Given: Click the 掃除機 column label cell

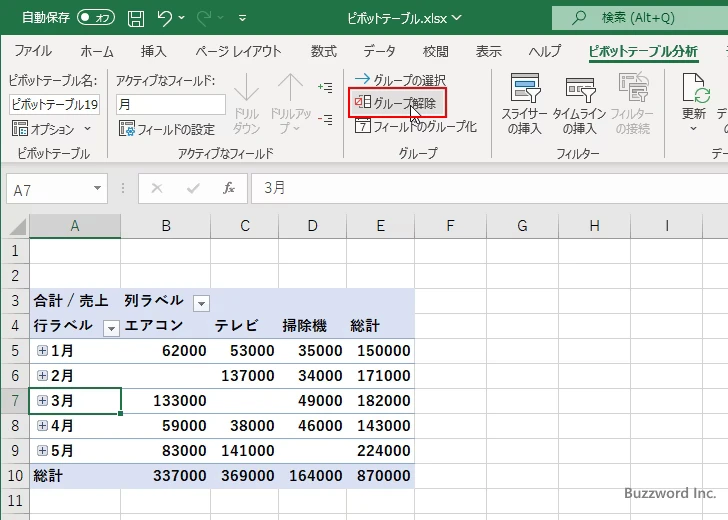Looking at the screenshot, I should (x=312, y=325).
